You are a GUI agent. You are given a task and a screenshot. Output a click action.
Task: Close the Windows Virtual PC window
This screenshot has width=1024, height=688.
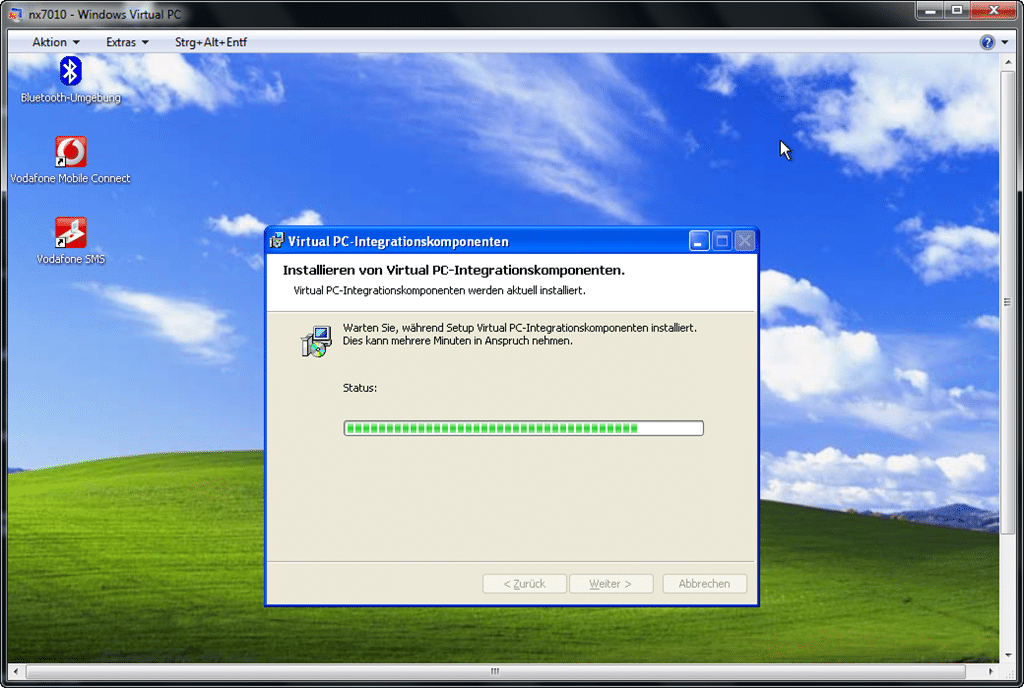pos(993,10)
